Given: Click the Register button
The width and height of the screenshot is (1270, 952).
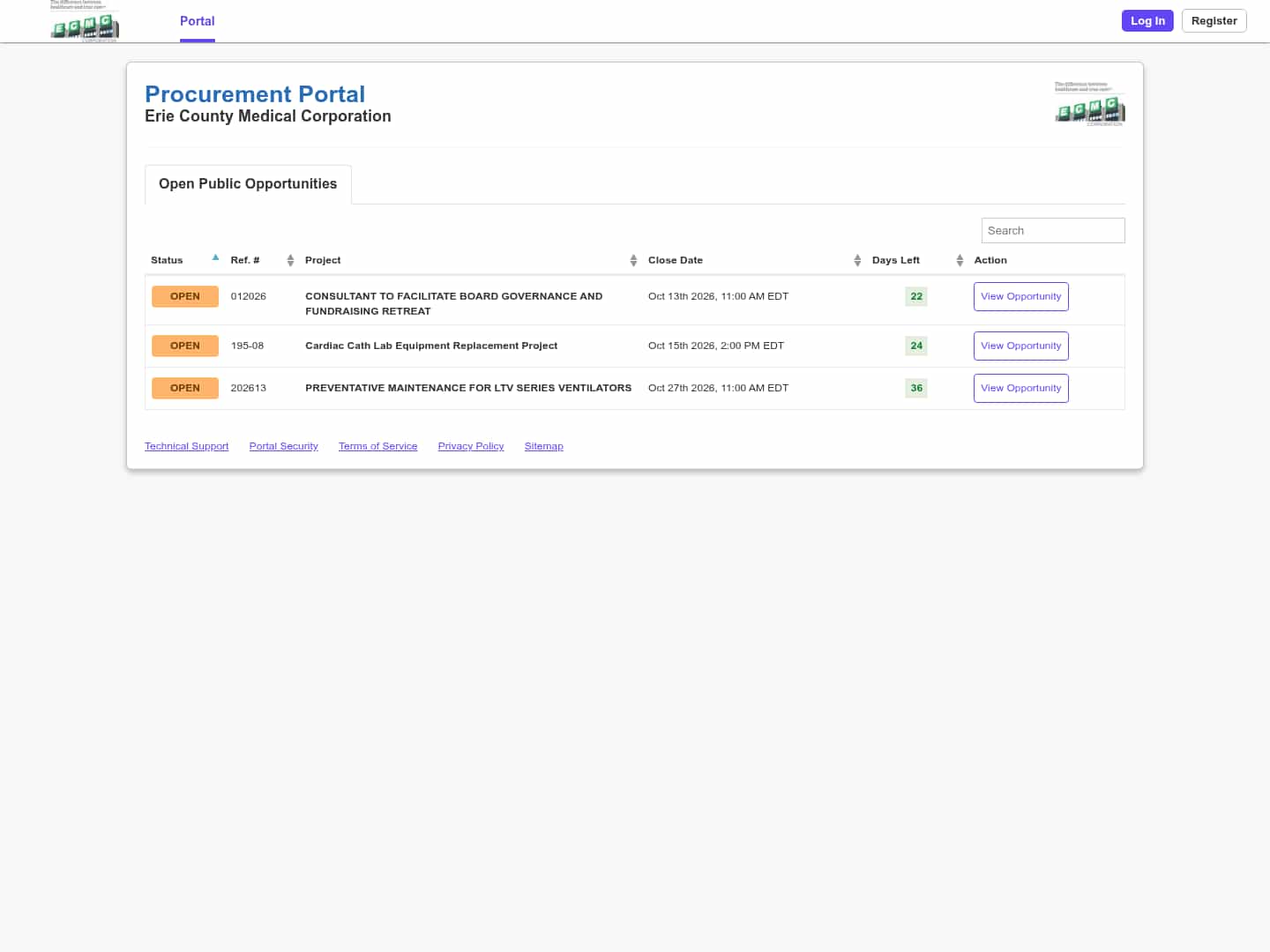Looking at the screenshot, I should (x=1214, y=20).
